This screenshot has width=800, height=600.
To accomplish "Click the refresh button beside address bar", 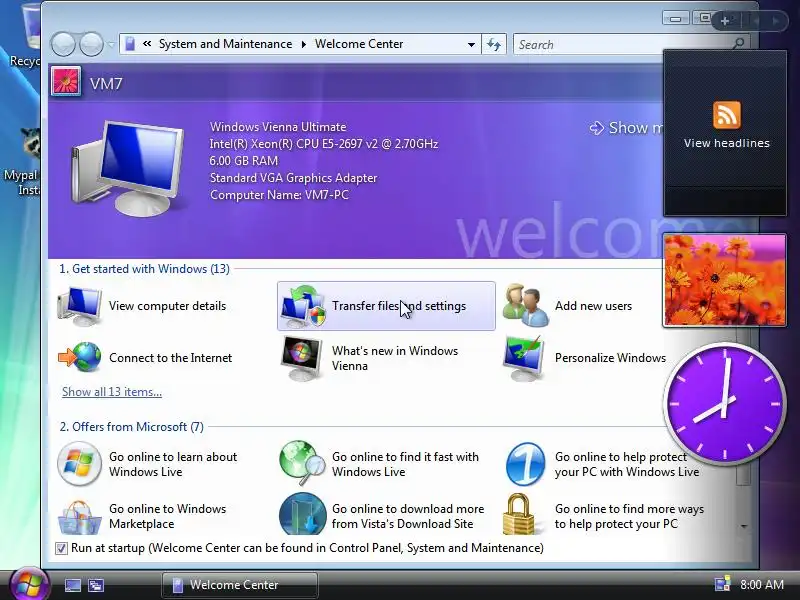I will coord(493,44).
